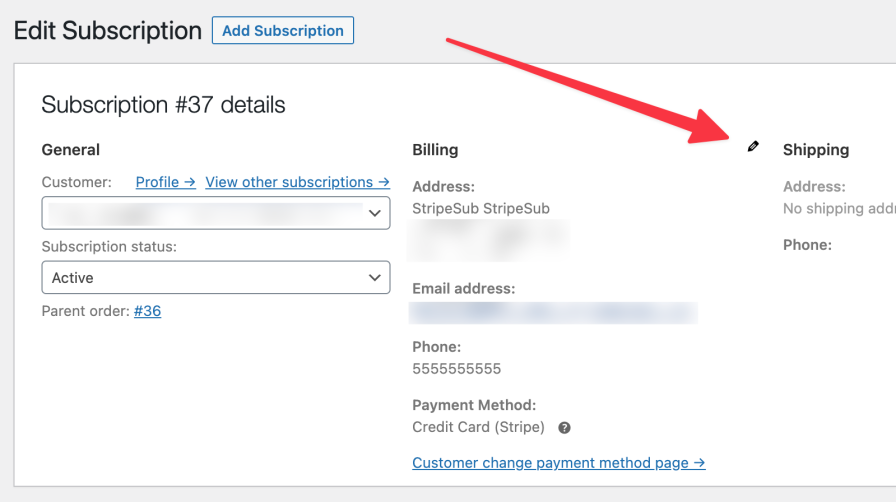This screenshot has width=896, height=502.
Task: Visit Customer change payment method page link
Action: pyautogui.click(x=558, y=463)
